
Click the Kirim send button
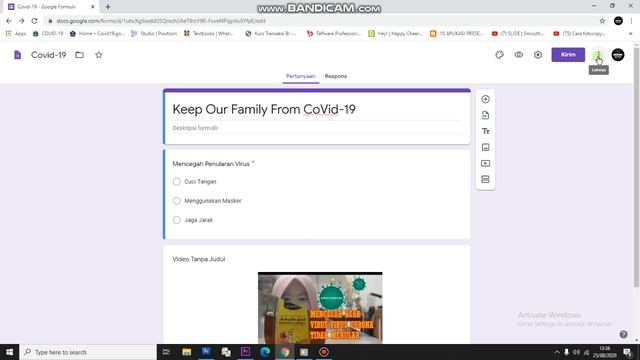tap(568, 55)
